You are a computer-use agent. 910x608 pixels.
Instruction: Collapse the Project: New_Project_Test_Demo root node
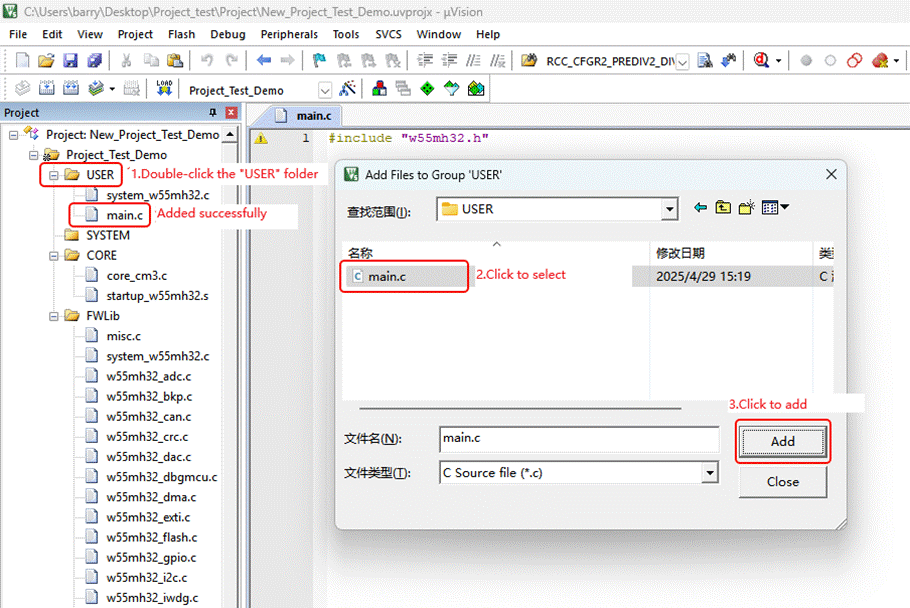pyautogui.click(x=13, y=135)
